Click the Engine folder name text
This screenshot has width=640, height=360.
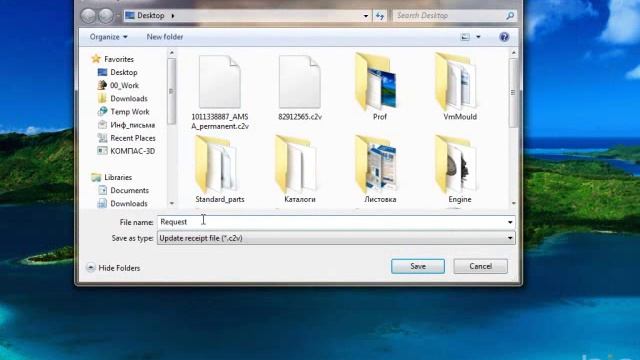pyautogui.click(x=460, y=199)
